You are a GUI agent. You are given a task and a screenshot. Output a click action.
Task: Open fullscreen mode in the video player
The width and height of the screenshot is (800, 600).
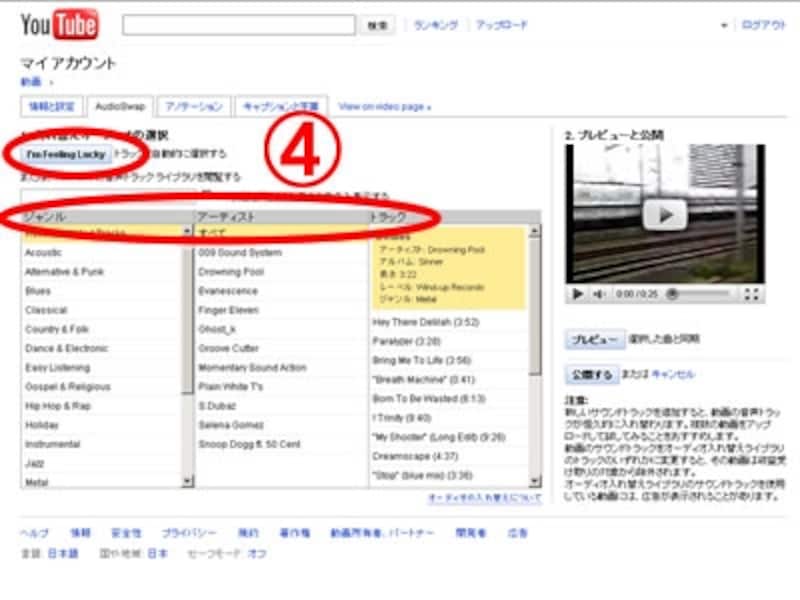coord(751,294)
